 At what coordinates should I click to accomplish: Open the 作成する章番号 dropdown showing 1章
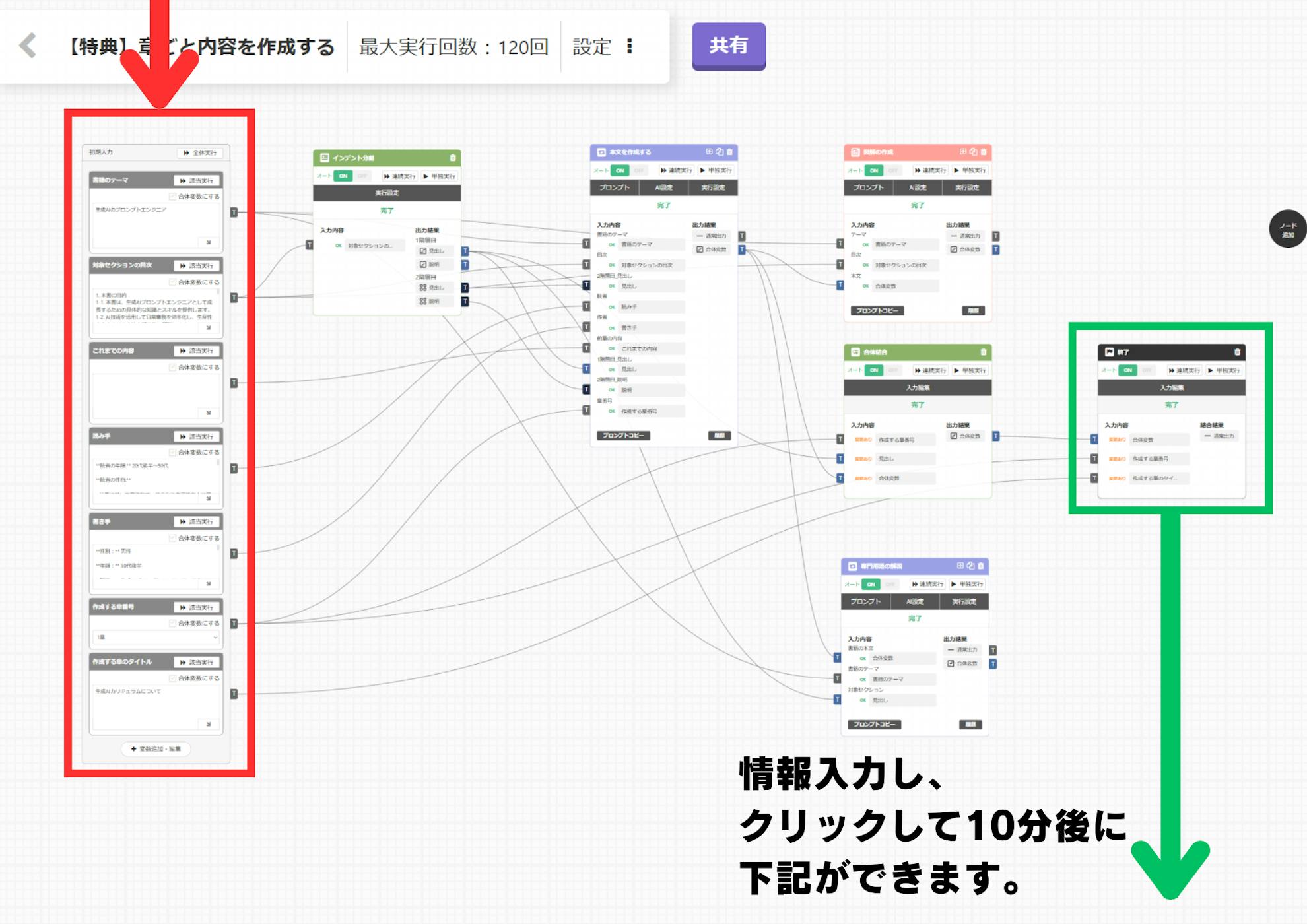156,637
